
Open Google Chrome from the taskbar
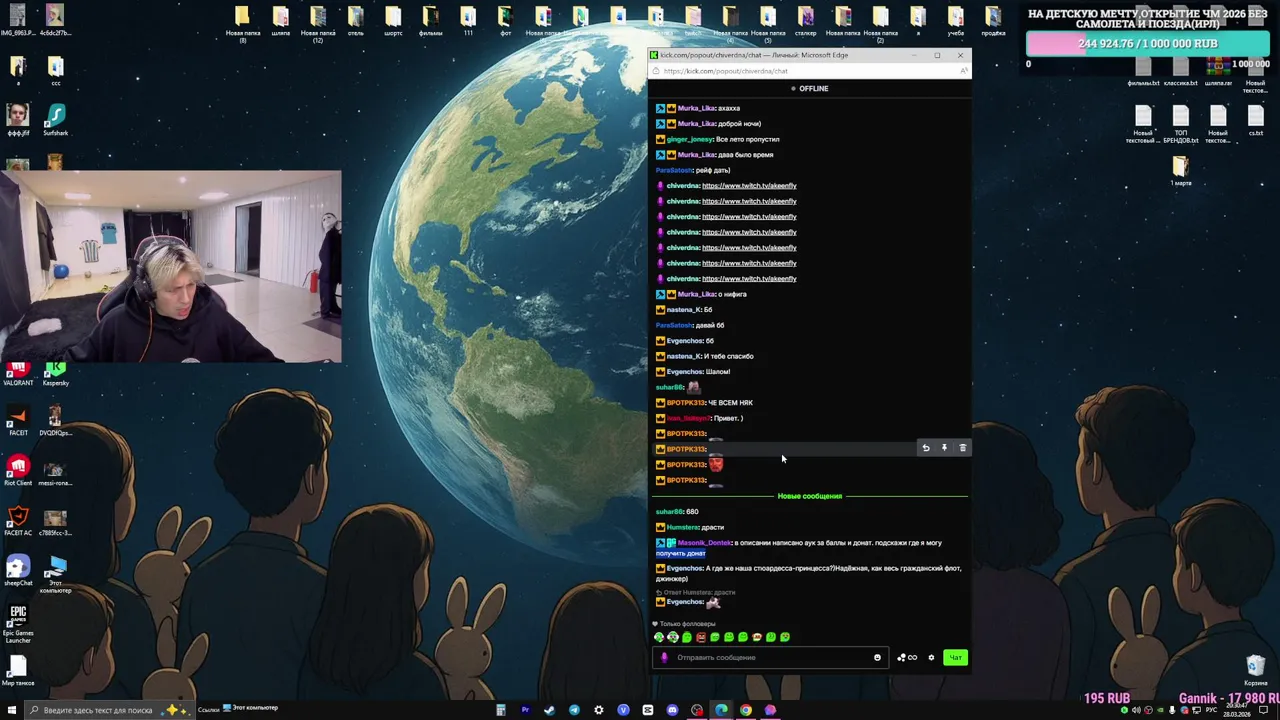click(x=746, y=710)
